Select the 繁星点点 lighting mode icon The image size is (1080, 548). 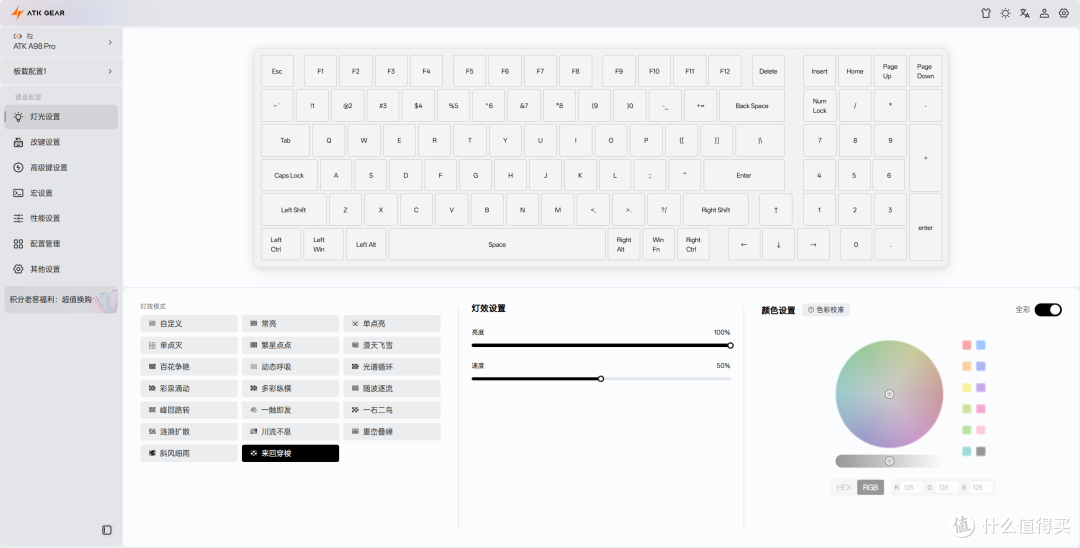pyautogui.click(x=253, y=345)
